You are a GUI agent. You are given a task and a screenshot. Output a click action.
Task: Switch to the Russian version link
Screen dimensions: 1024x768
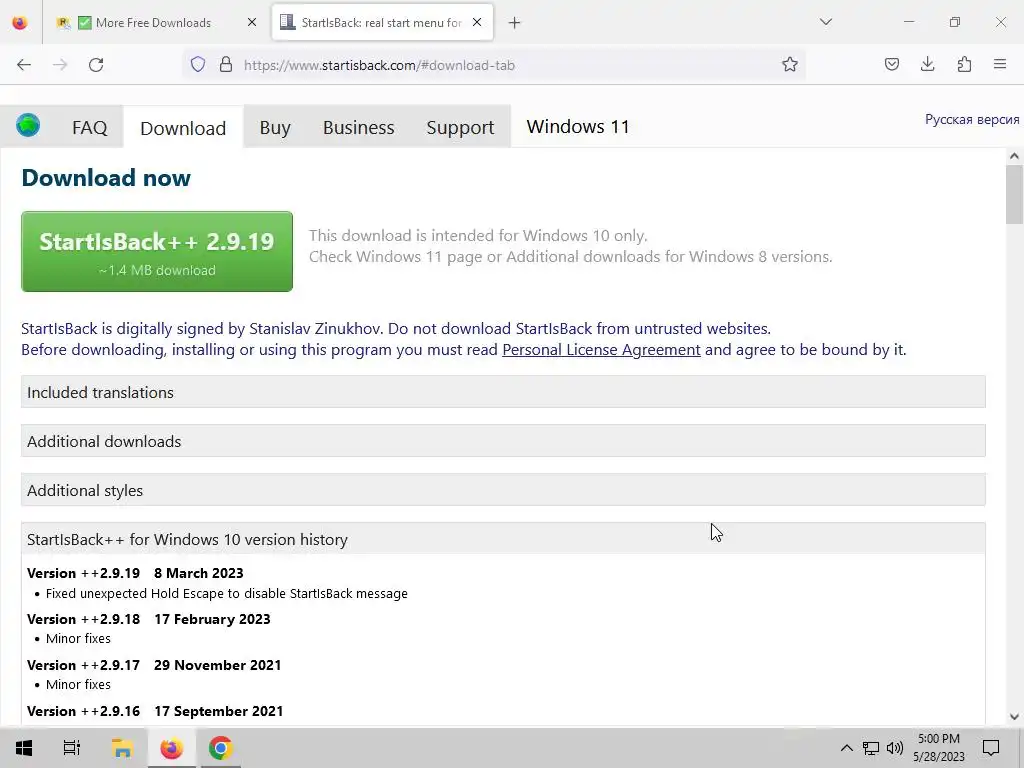[x=972, y=120]
